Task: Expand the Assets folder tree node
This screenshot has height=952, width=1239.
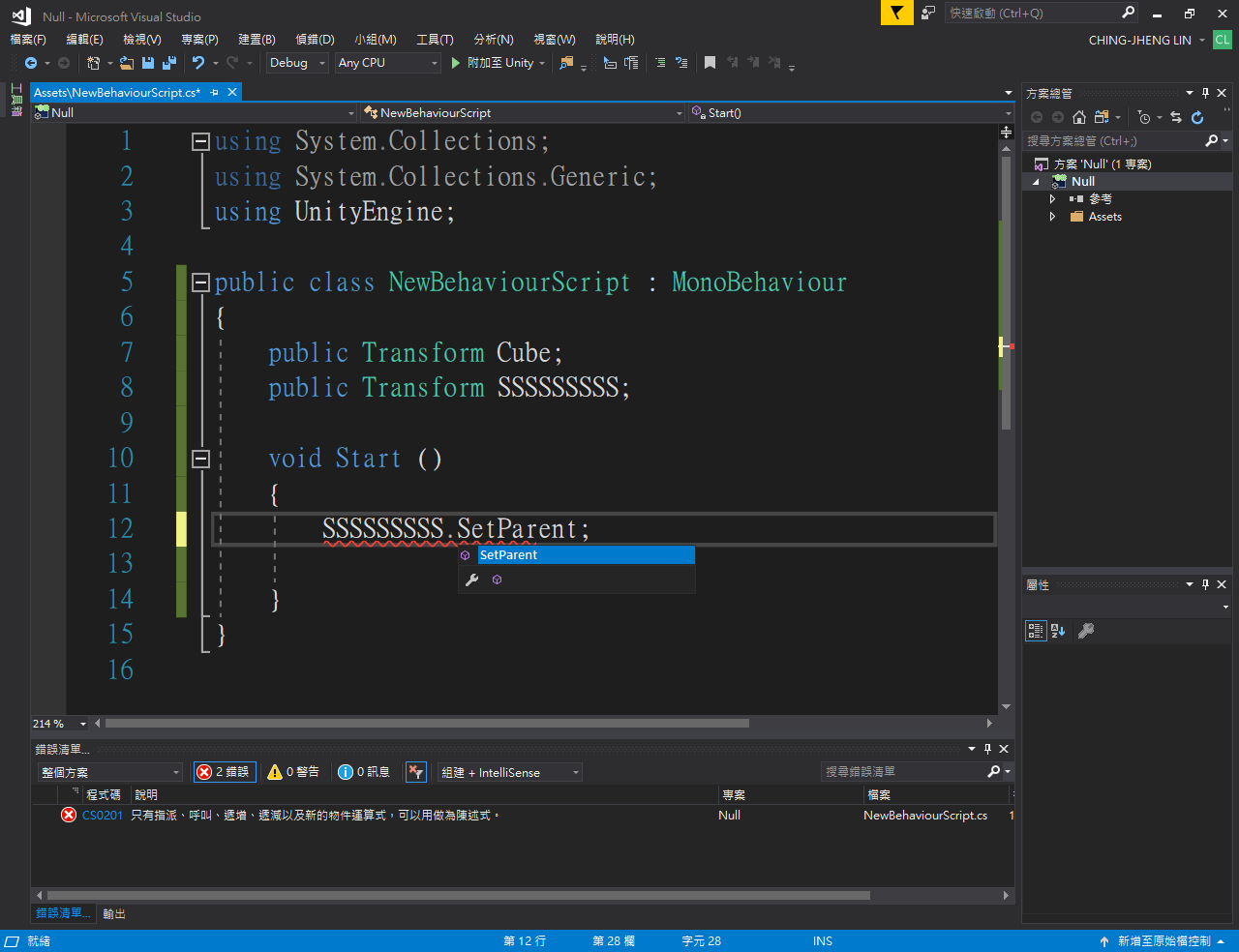Action: [1053, 217]
